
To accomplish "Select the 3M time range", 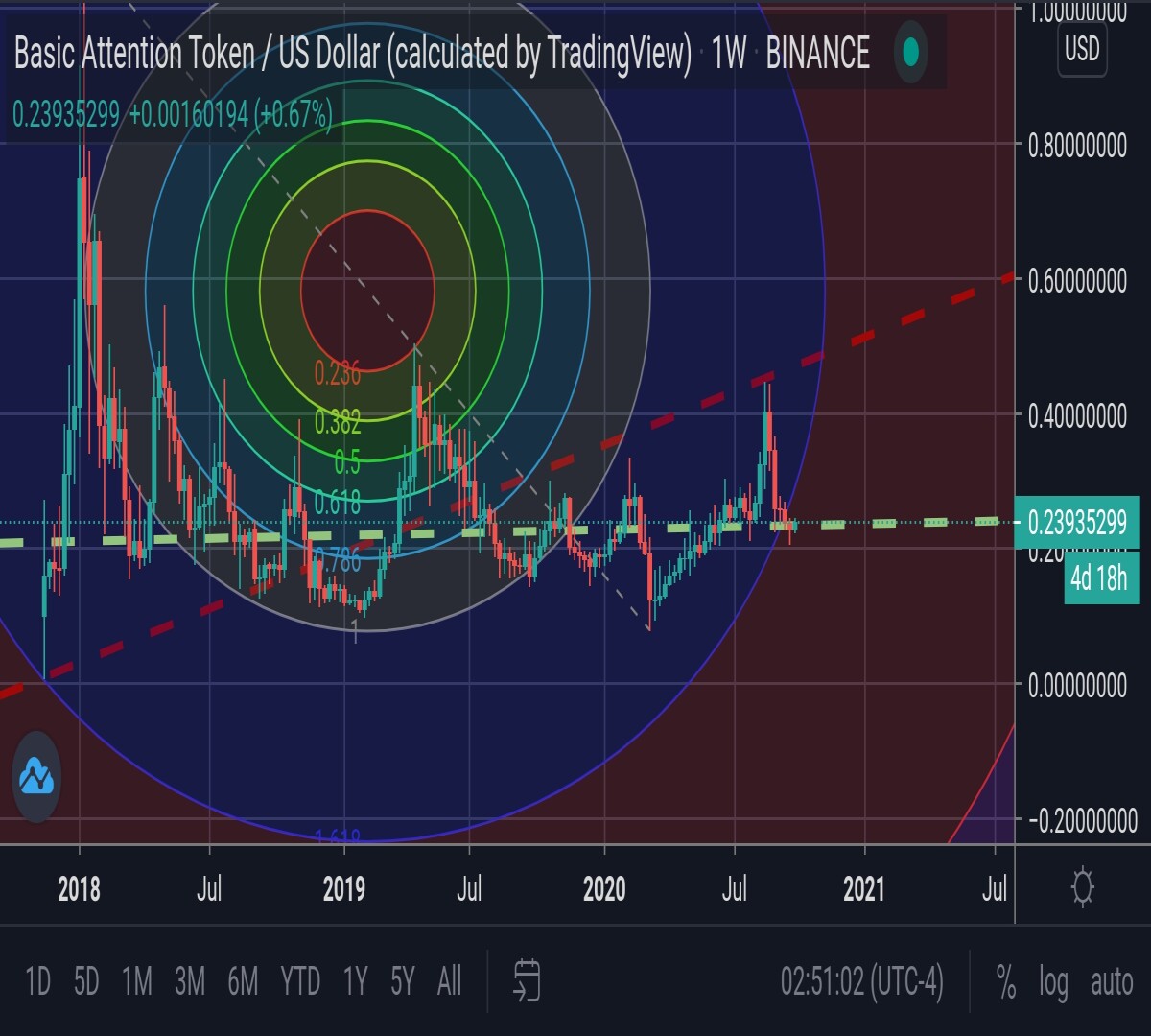I will 190,981.
